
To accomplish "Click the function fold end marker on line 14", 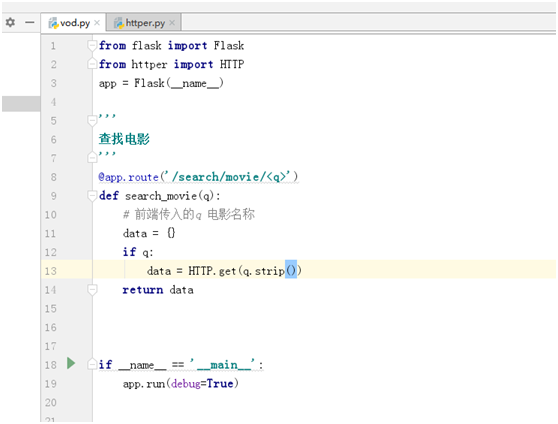I will pyautogui.click(x=92, y=290).
